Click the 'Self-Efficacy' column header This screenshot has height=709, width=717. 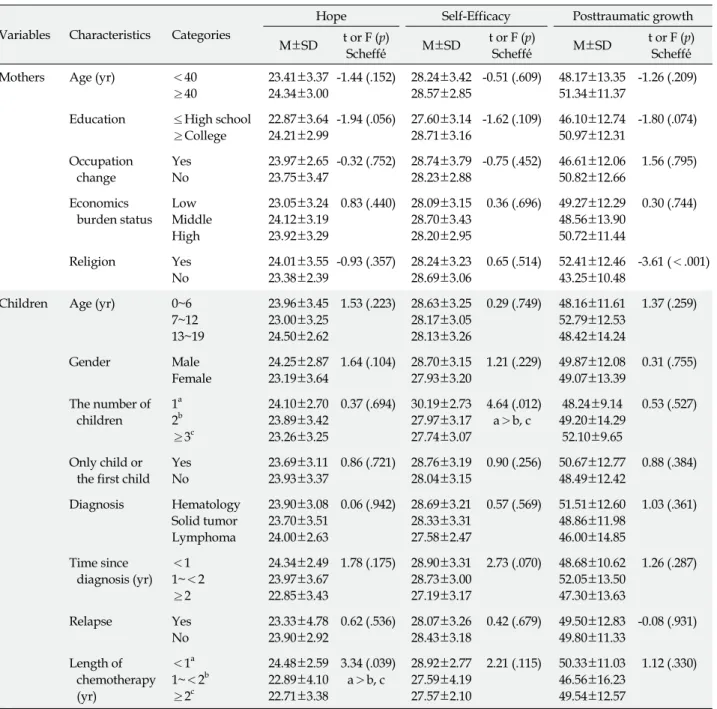(476, 16)
